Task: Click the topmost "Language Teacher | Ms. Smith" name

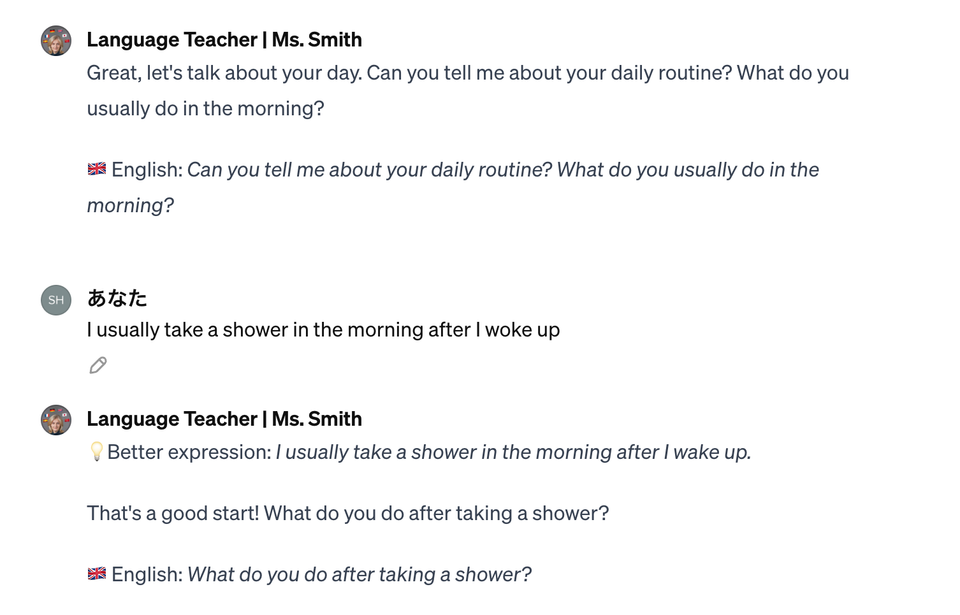Action: pos(224,40)
